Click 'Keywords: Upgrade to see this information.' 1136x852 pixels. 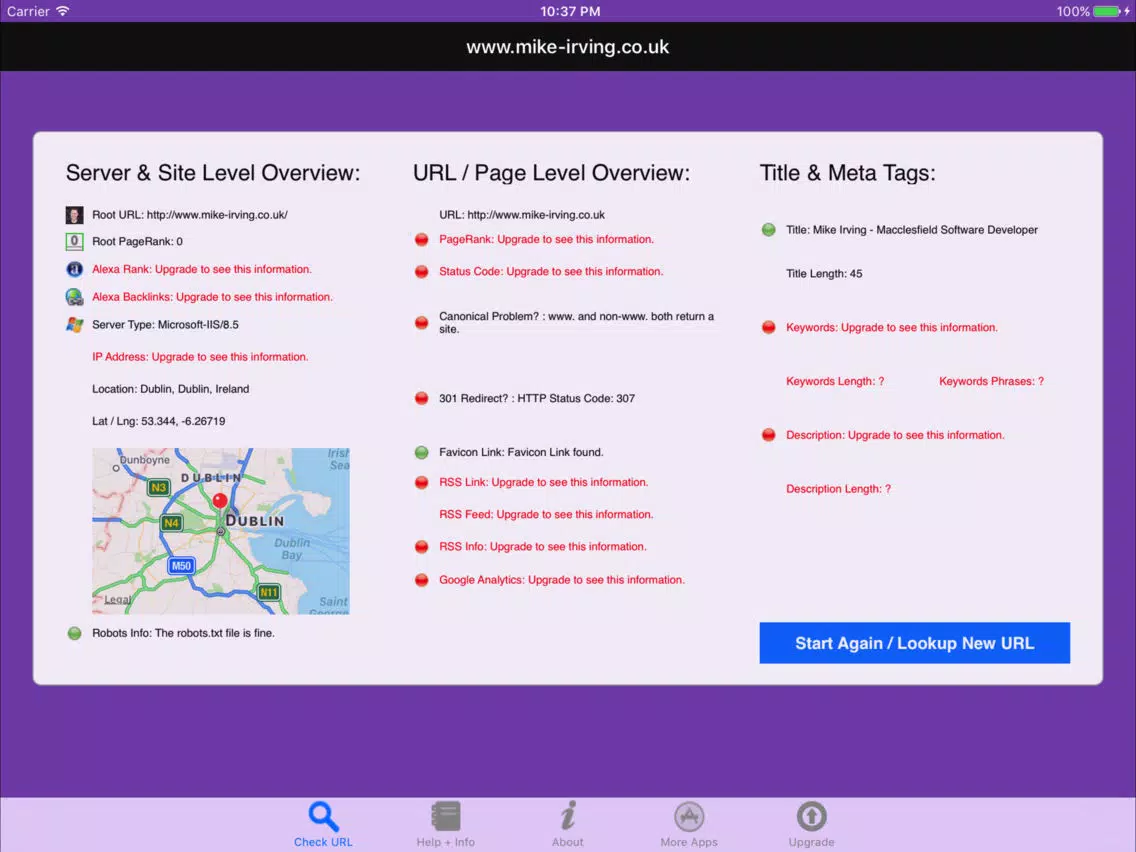[x=892, y=327]
